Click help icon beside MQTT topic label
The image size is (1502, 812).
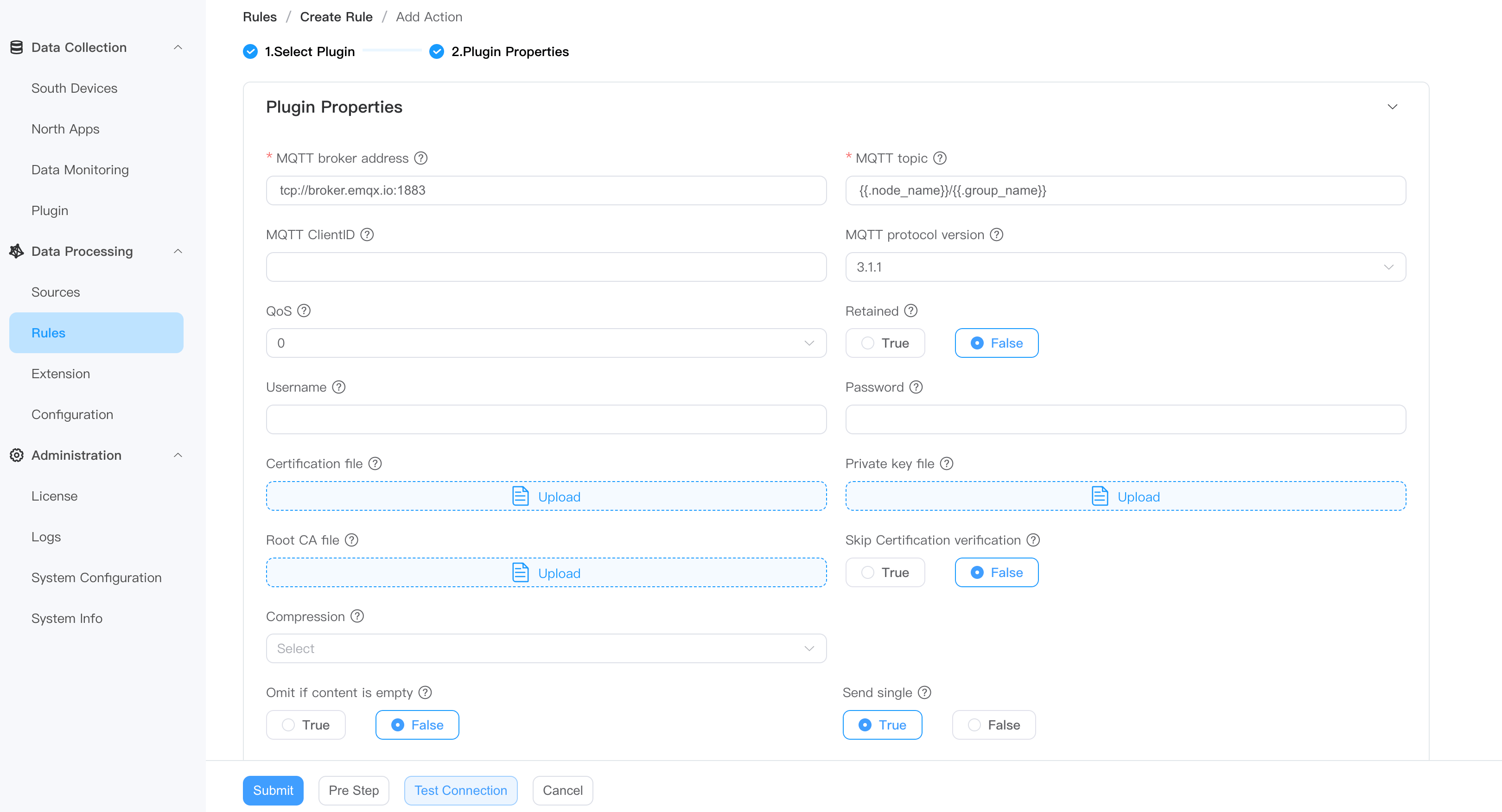(939, 158)
